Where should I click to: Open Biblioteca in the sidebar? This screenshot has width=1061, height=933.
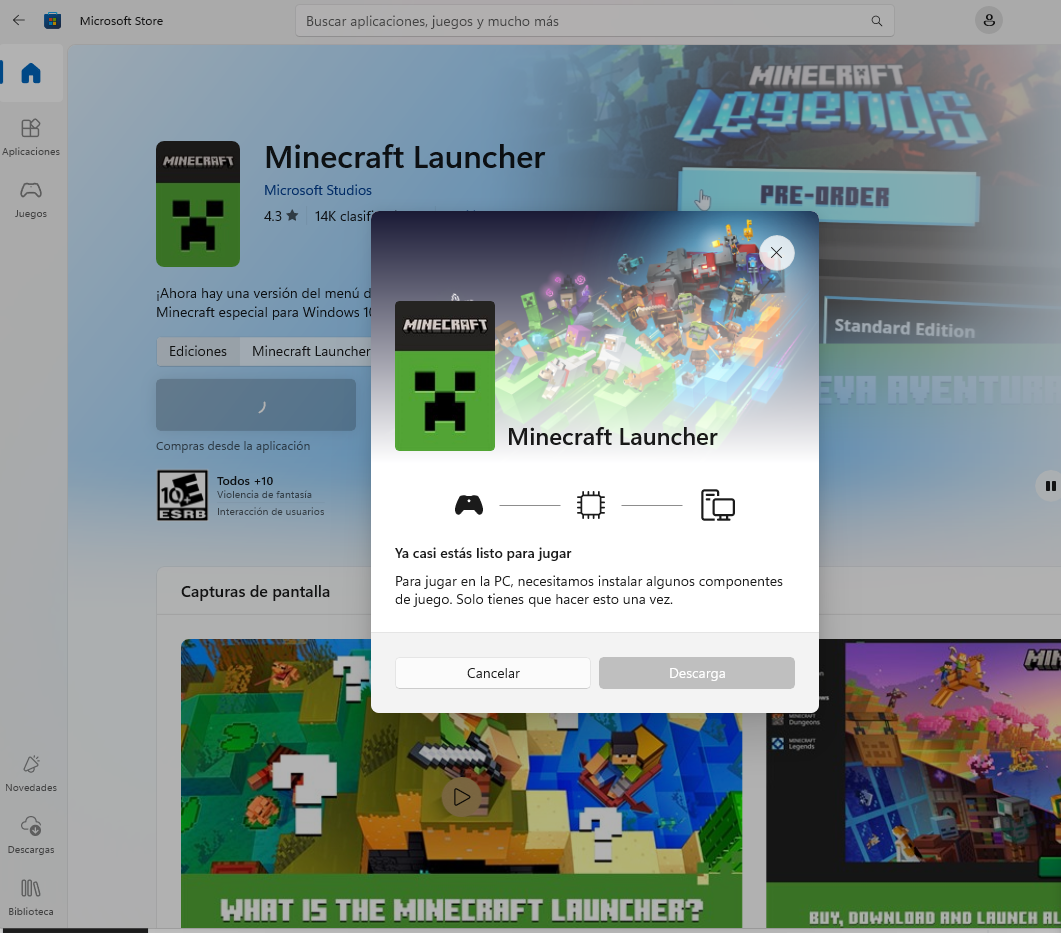point(31,897)
